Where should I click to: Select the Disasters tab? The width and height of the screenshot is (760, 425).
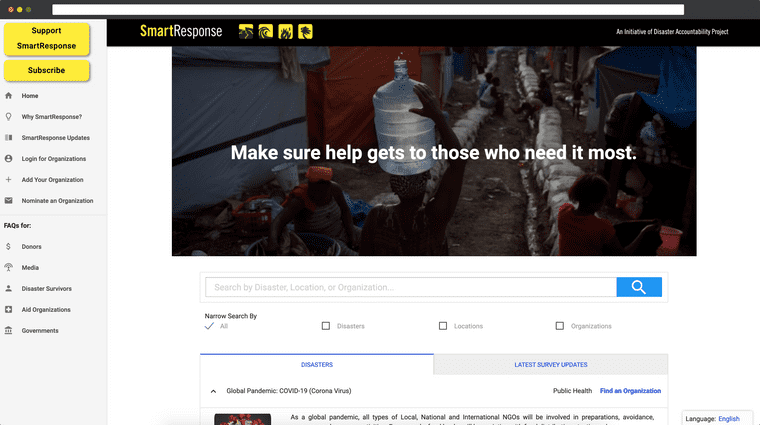coord(317,364)
